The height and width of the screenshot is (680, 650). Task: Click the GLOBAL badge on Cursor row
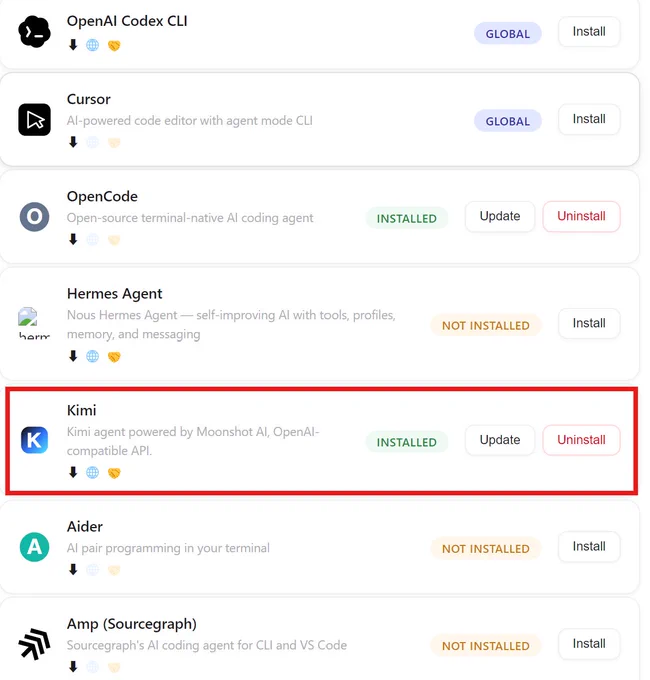point(507,121)
